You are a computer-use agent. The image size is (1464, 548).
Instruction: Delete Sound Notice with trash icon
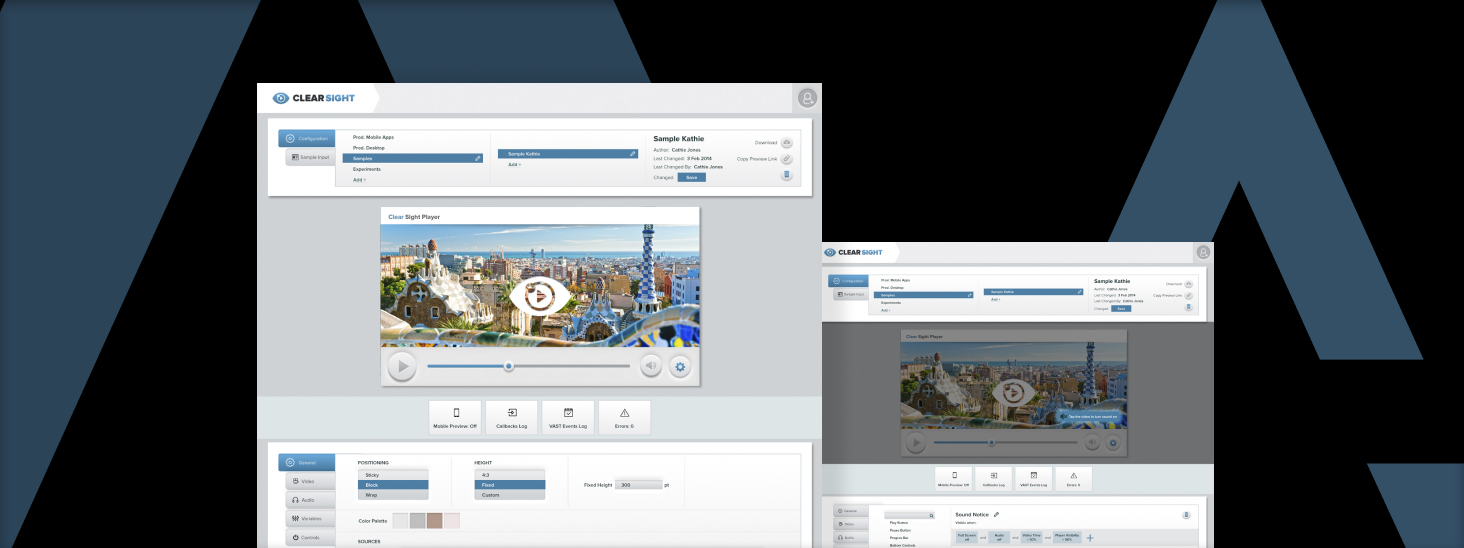tap(1185, 515)
